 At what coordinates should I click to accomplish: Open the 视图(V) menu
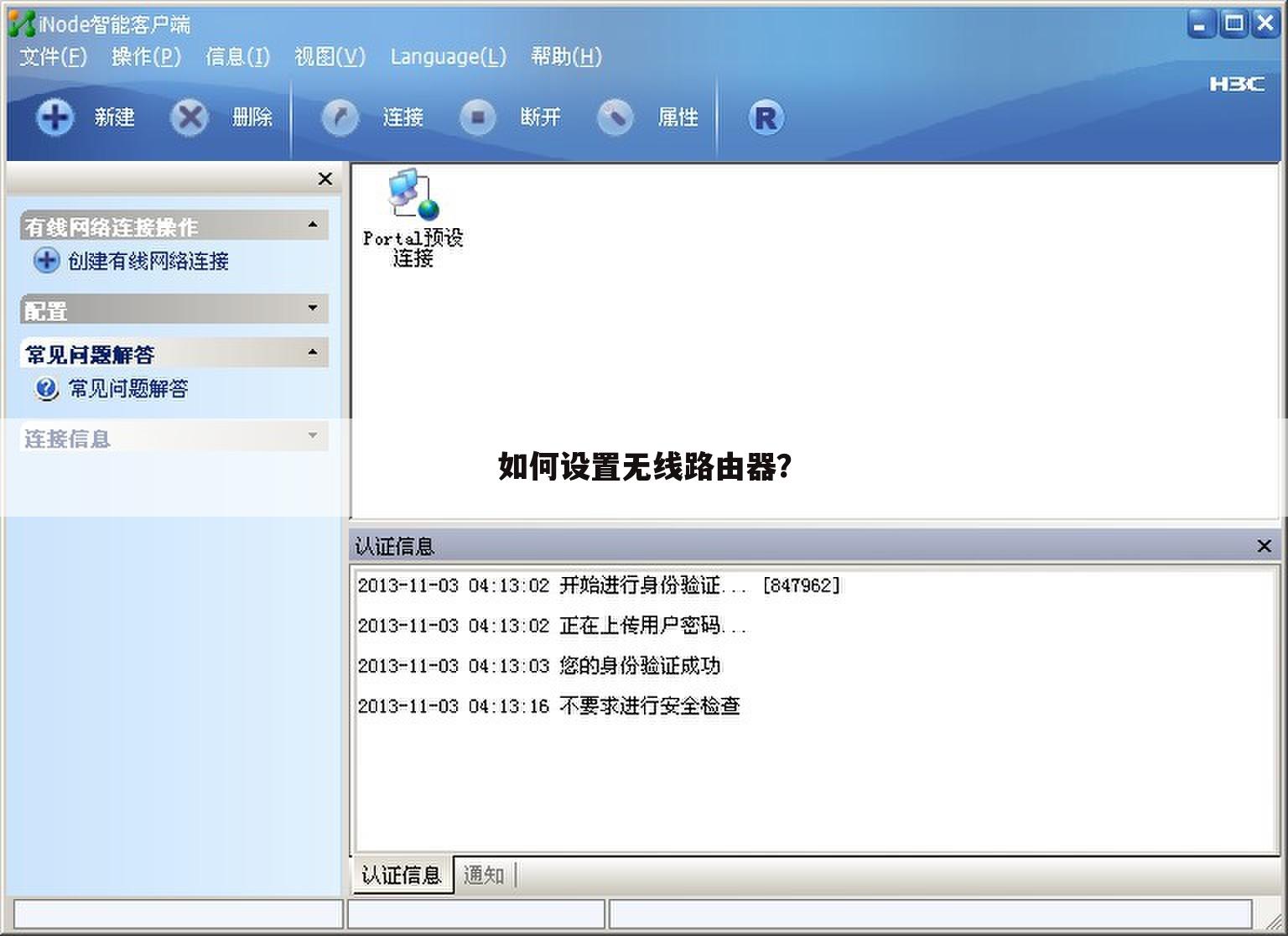point(330,57)
